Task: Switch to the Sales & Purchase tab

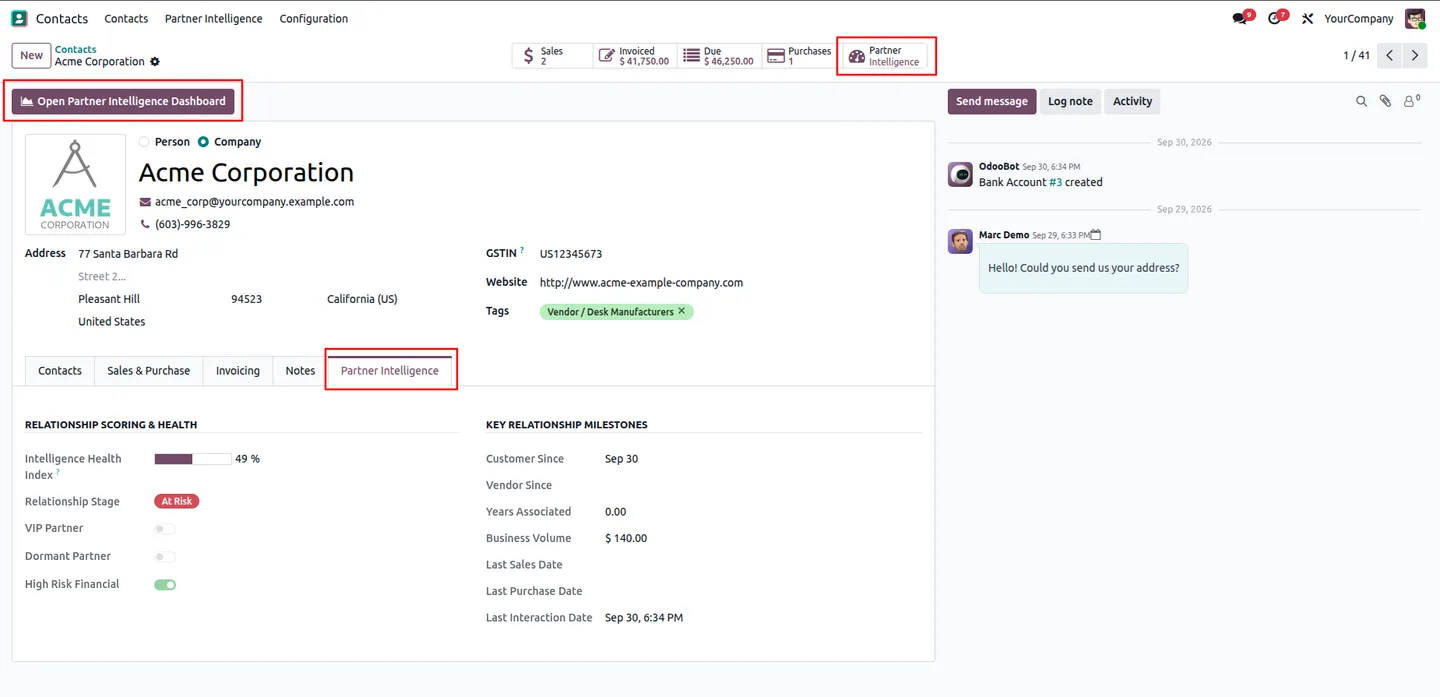Action: click(x=149, y=371)
